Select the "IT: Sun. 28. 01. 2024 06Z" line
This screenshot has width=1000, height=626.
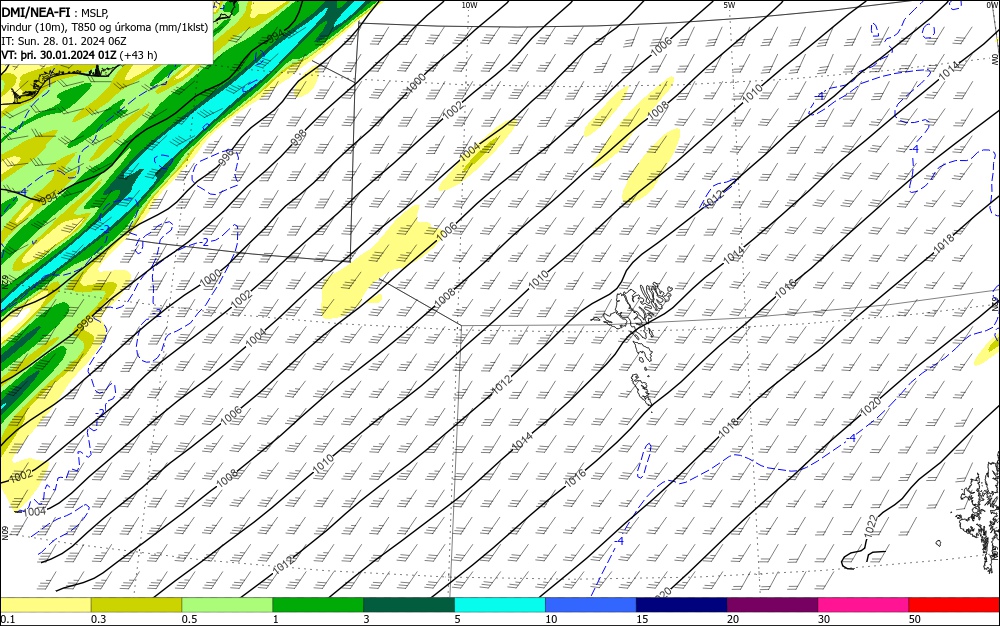pos(64,41)
